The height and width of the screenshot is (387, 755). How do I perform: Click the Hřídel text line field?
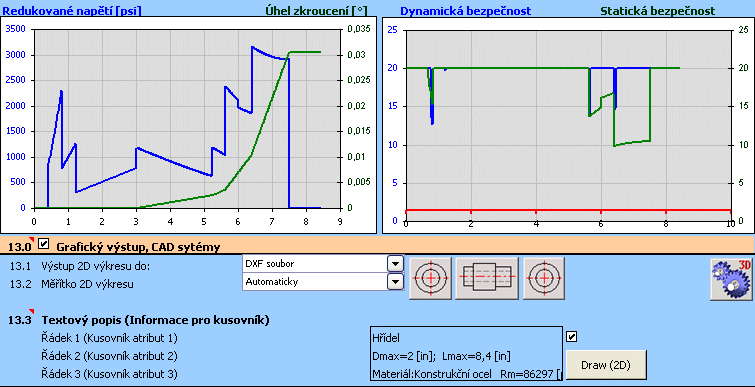point(467,338)
